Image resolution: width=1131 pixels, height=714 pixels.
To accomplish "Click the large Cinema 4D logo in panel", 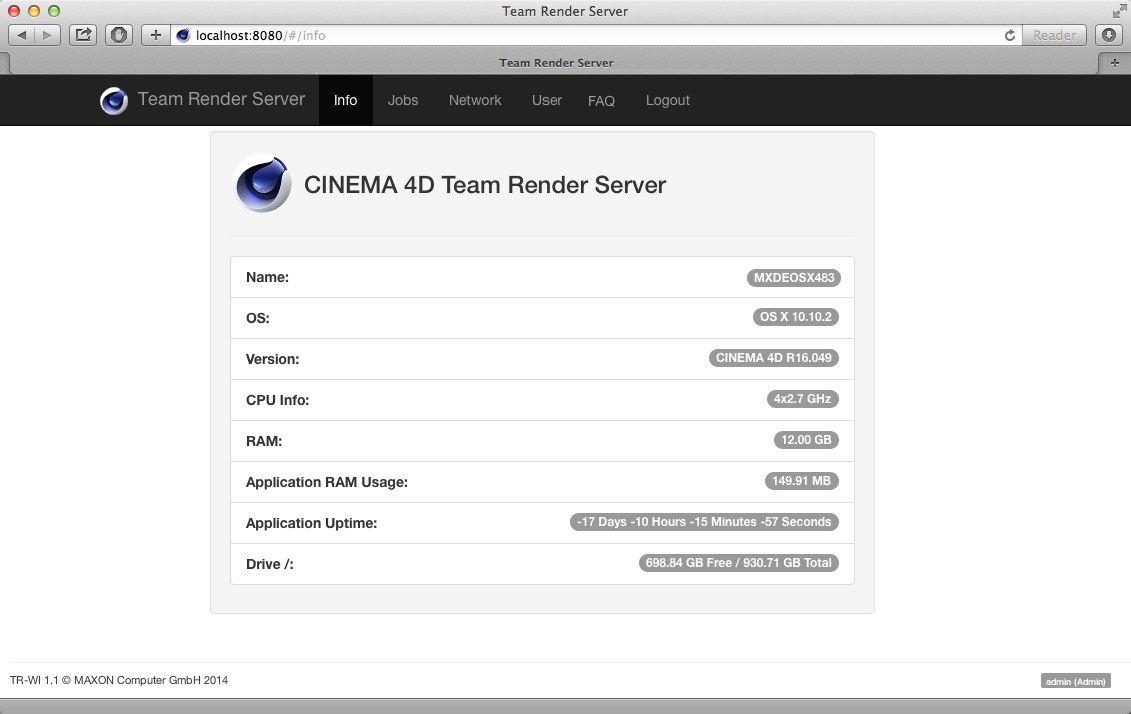I will click(263, 183).
